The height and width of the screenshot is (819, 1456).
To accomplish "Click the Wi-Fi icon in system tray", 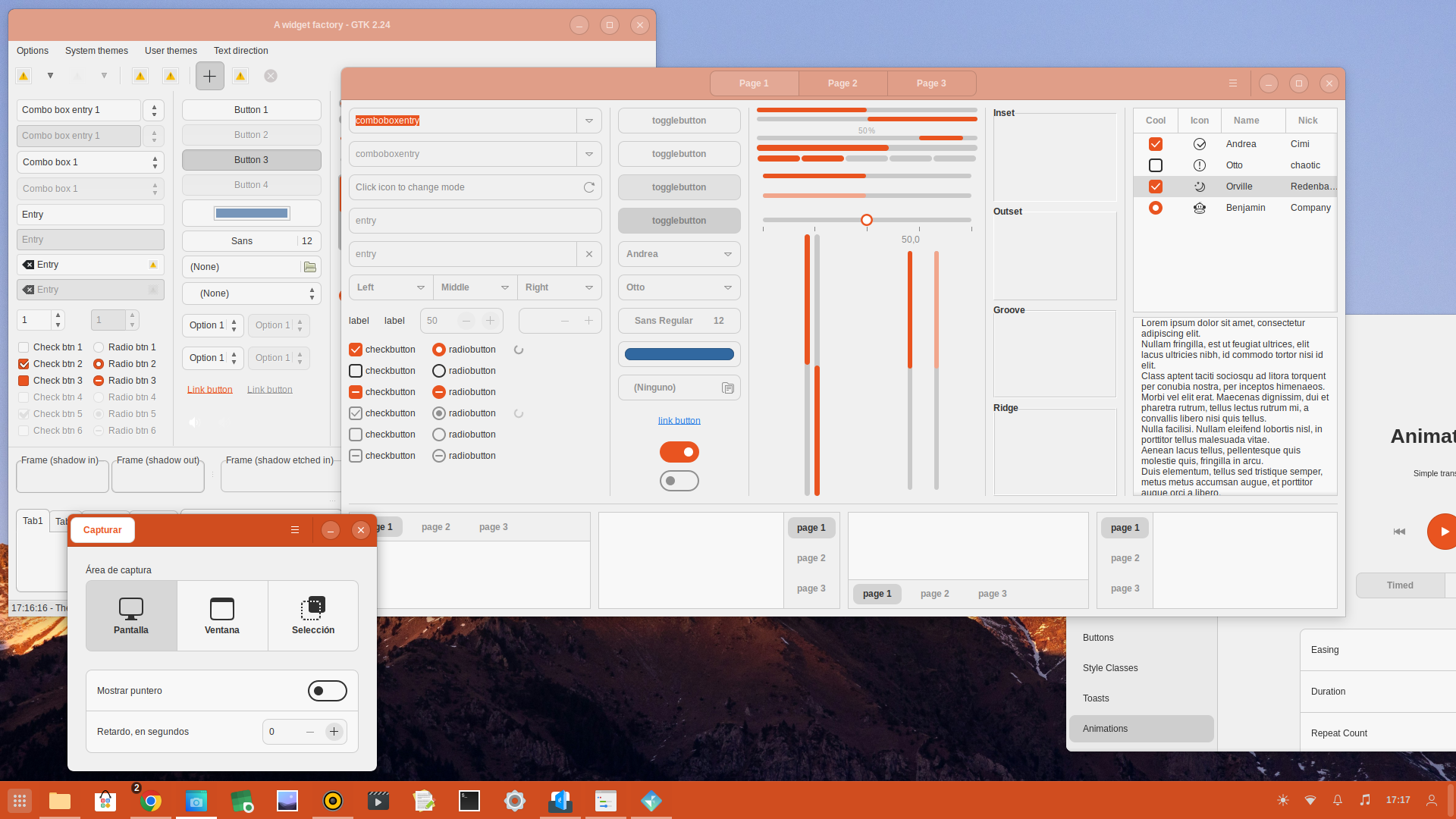I will (1310, 800).
